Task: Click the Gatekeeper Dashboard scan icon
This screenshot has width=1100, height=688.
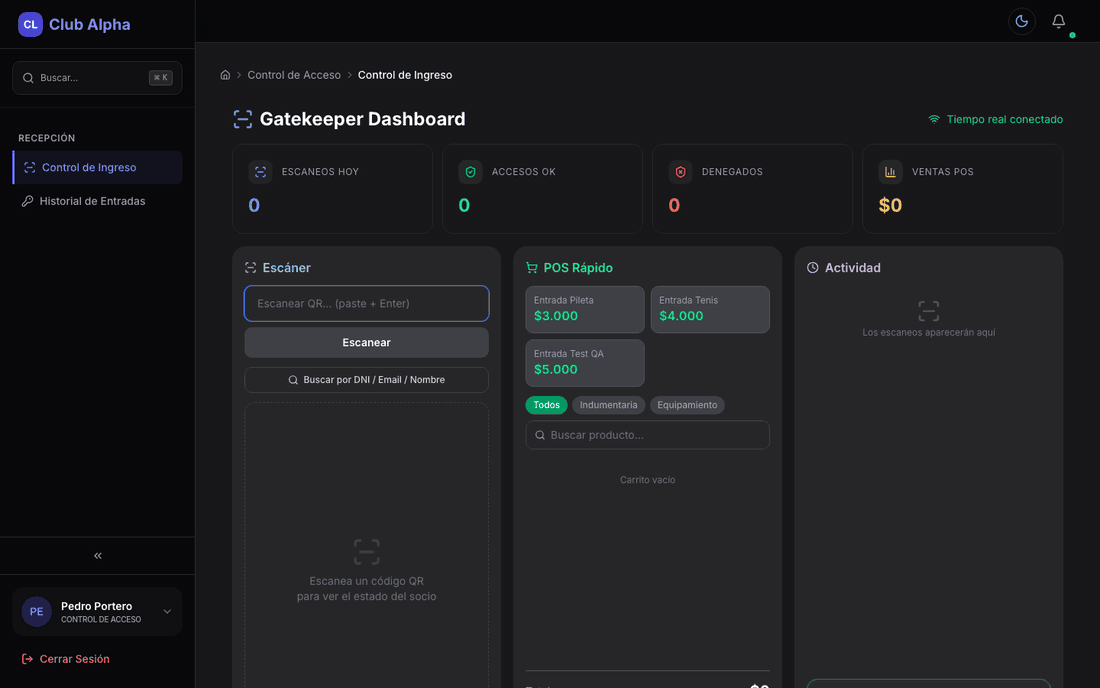Action: (243, 119)
